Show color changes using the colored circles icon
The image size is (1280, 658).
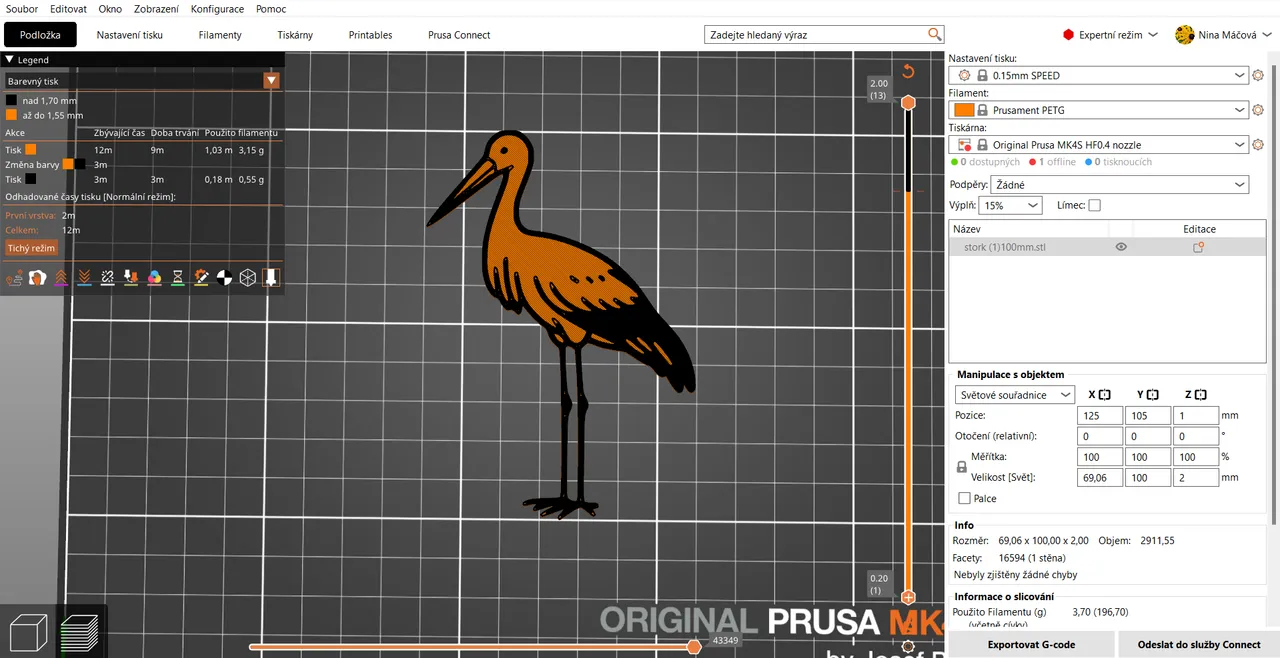[x=153, y=277]
